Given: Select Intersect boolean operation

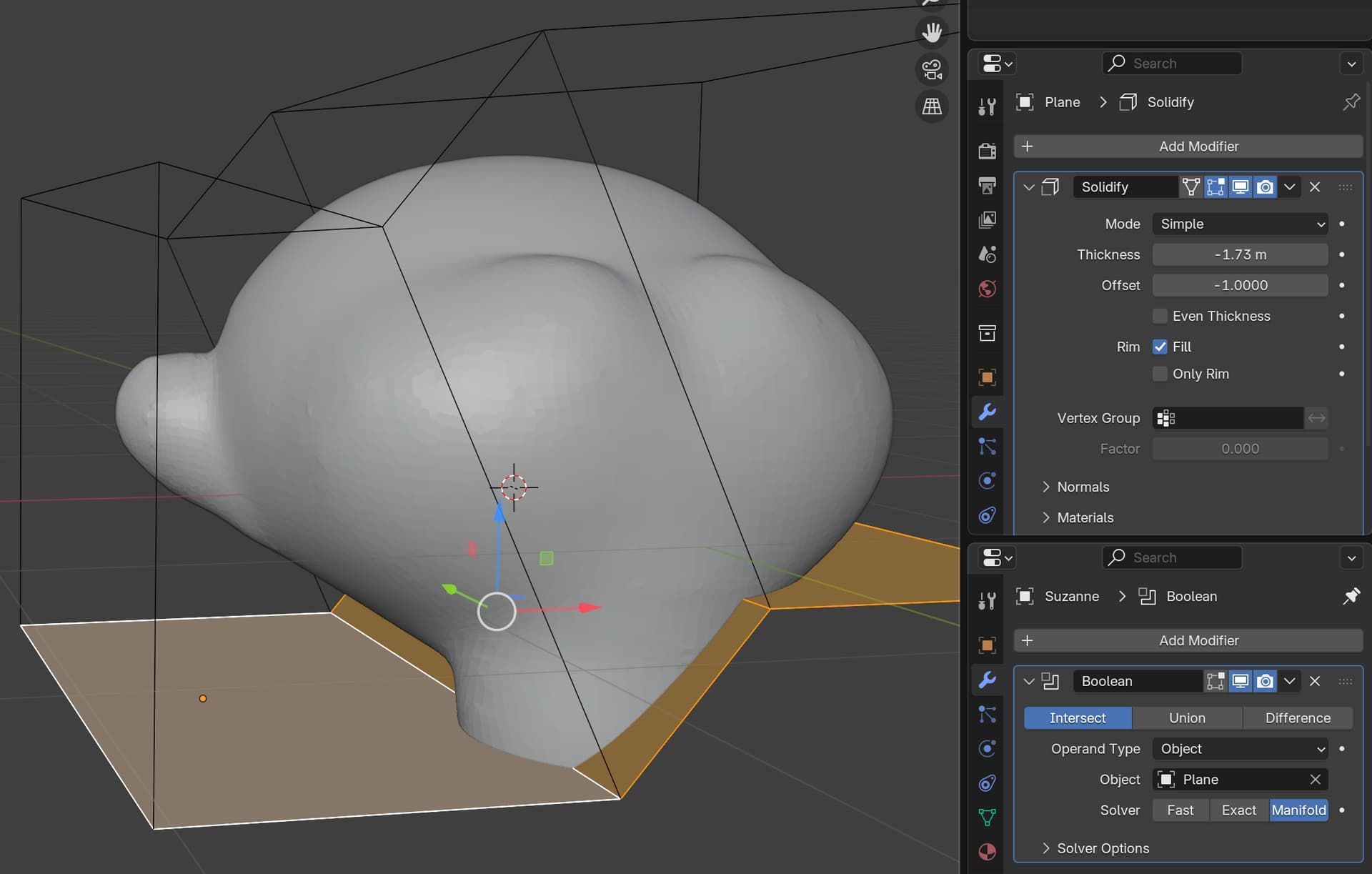Looking at the screenshot, I should (1078, 718).
